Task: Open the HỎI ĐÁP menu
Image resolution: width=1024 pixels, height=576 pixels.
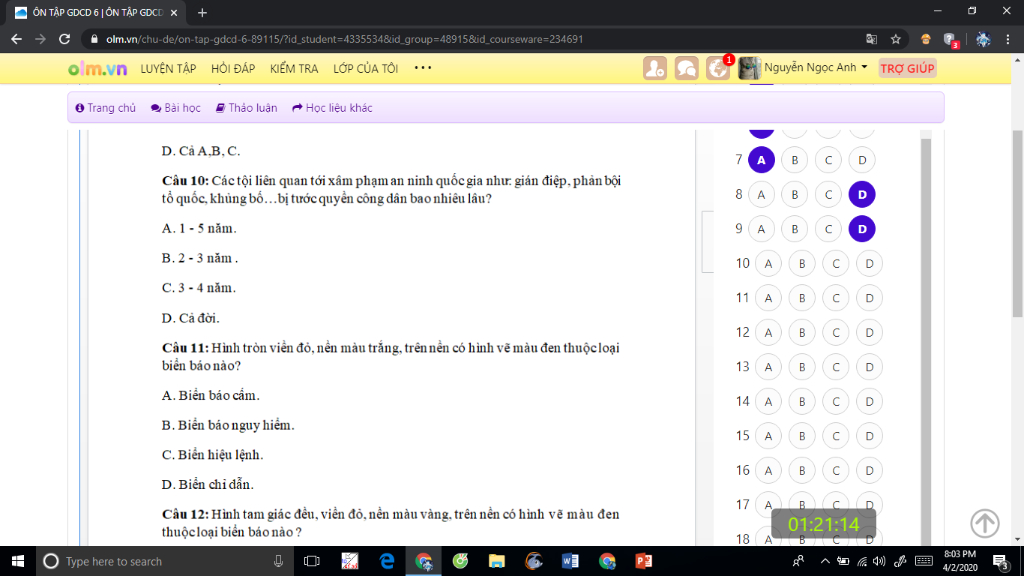Action: (x=233, y=69)
